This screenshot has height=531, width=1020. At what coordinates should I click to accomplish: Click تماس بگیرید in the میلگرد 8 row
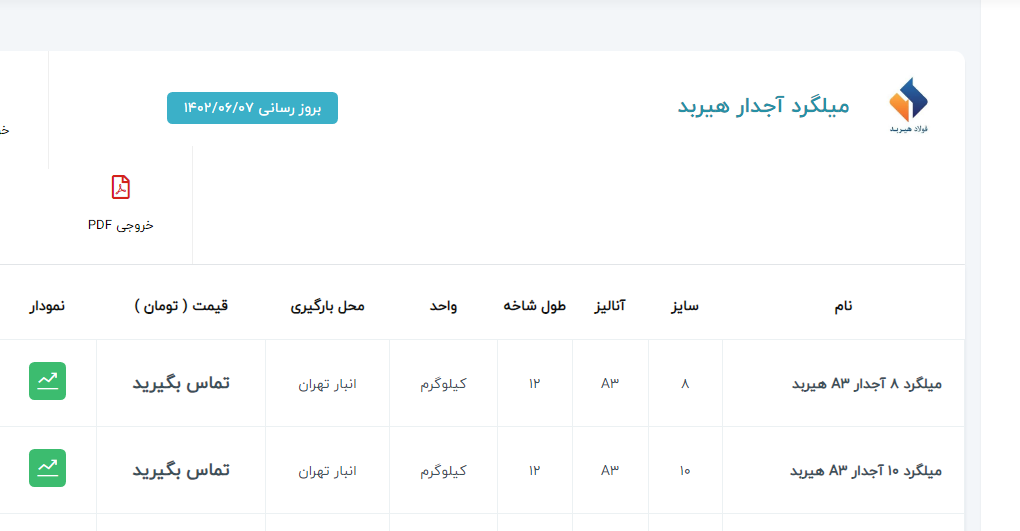coord(181,383)
